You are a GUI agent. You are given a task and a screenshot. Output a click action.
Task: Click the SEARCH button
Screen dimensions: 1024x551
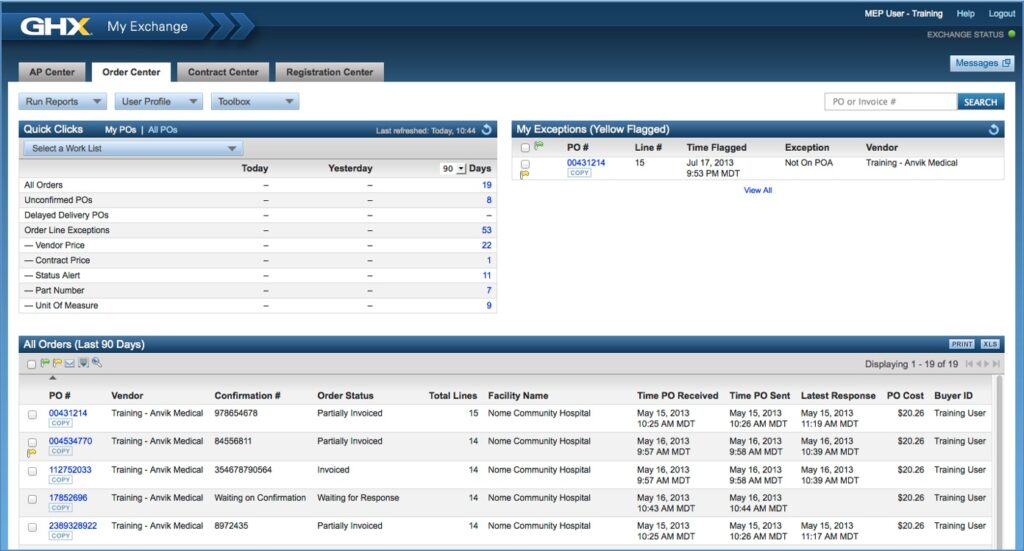(980, 102)
